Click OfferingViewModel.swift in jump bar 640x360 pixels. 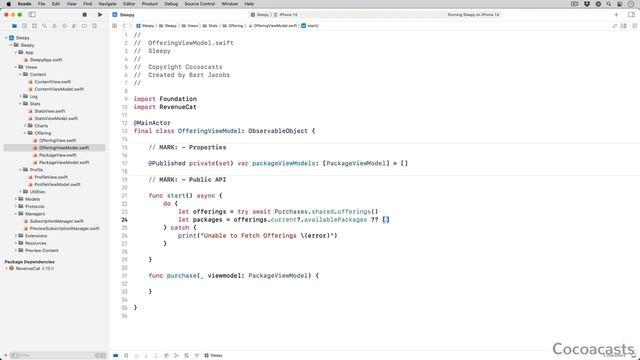(x=273, y=26)
